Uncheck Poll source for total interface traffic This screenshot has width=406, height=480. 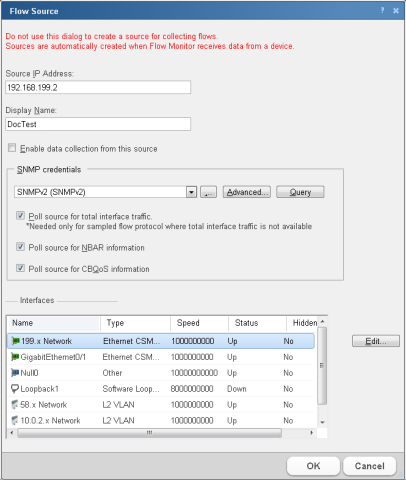click(x=21, y=216)
